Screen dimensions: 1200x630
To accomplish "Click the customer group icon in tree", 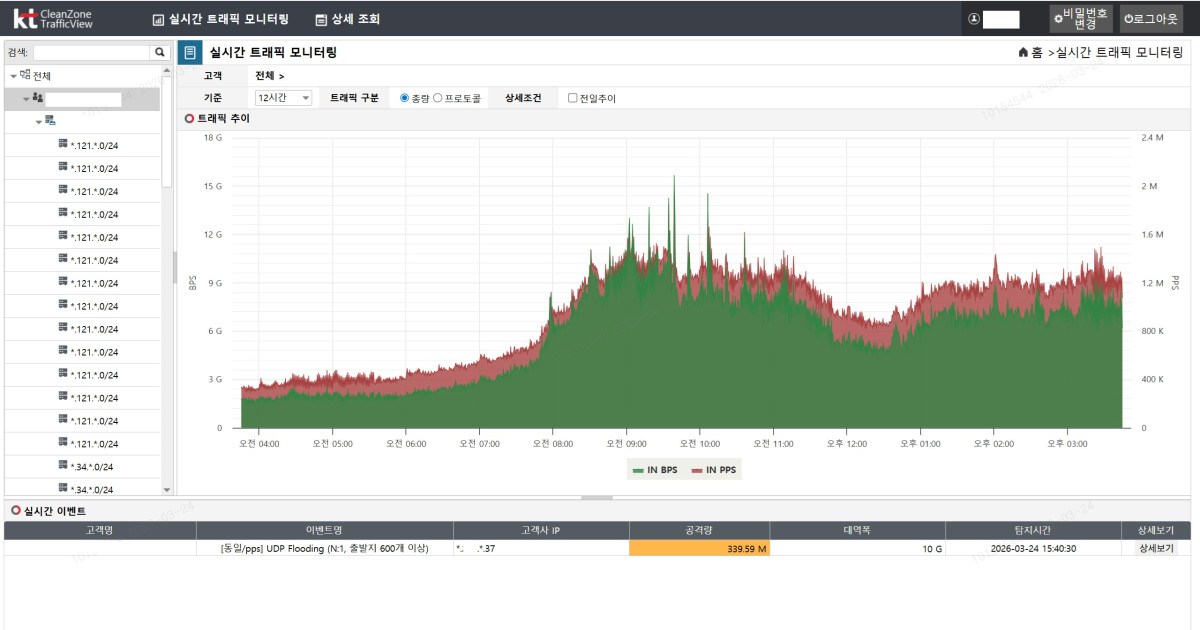I will (38, 98).
